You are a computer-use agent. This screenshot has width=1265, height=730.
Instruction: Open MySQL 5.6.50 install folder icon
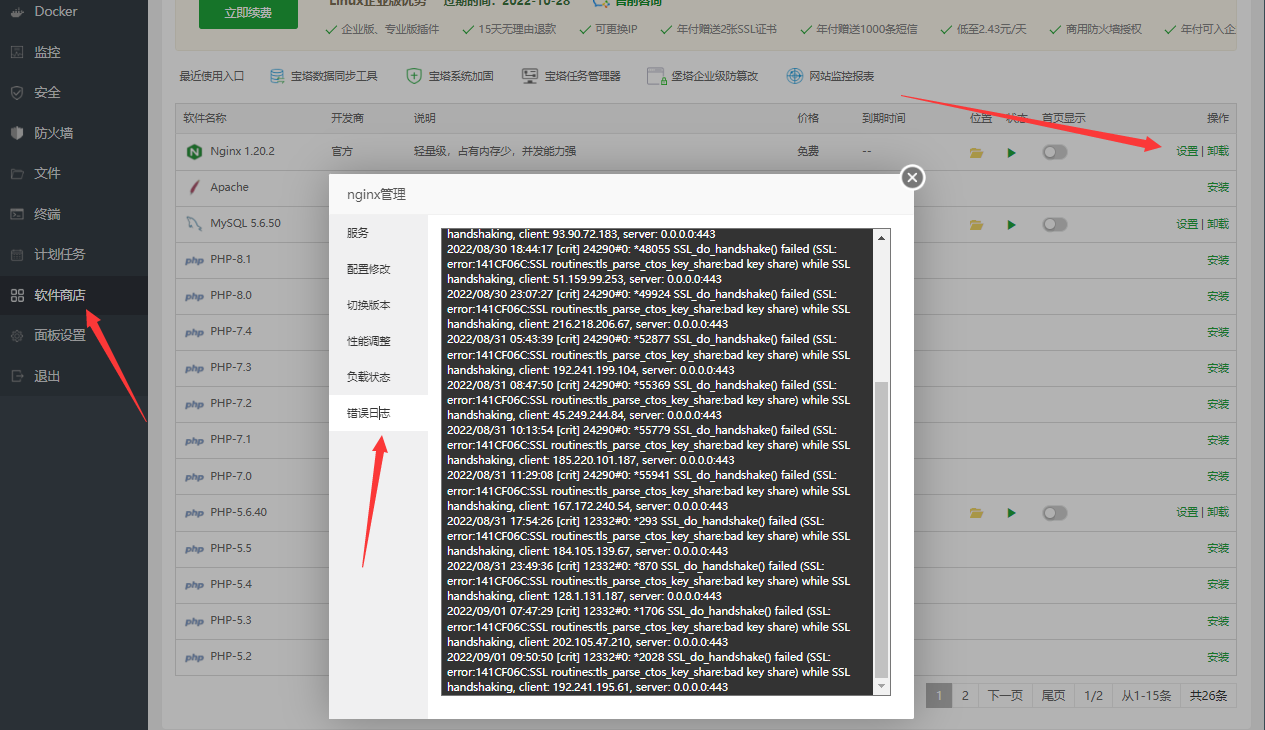(976, 224)
